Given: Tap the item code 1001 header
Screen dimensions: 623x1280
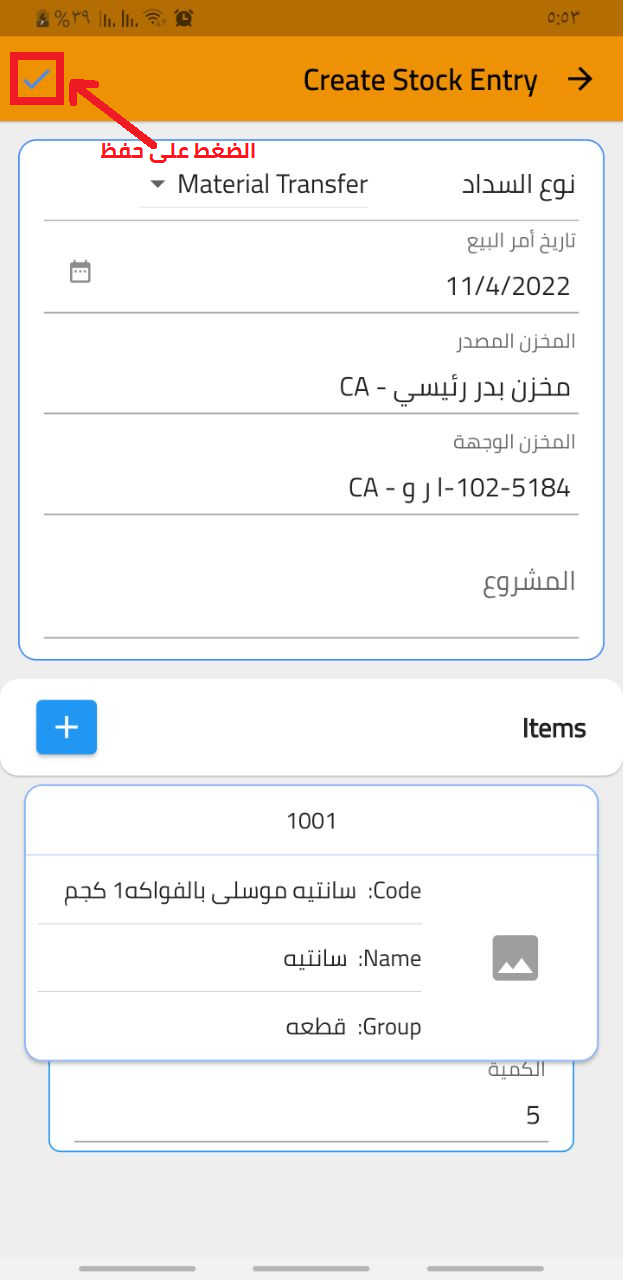Looking at the screenshot, I should 311,821.
